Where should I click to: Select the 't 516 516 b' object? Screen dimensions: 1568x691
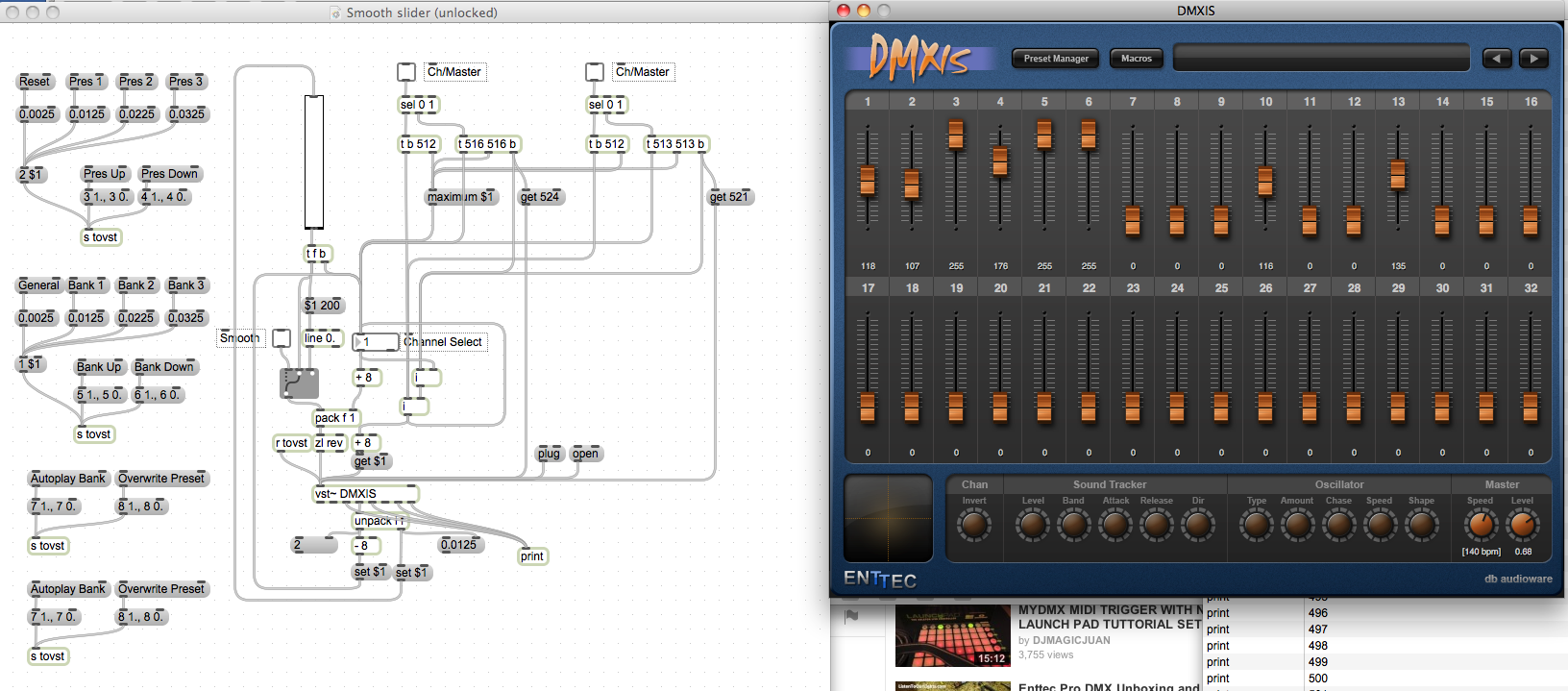(488, 144)
